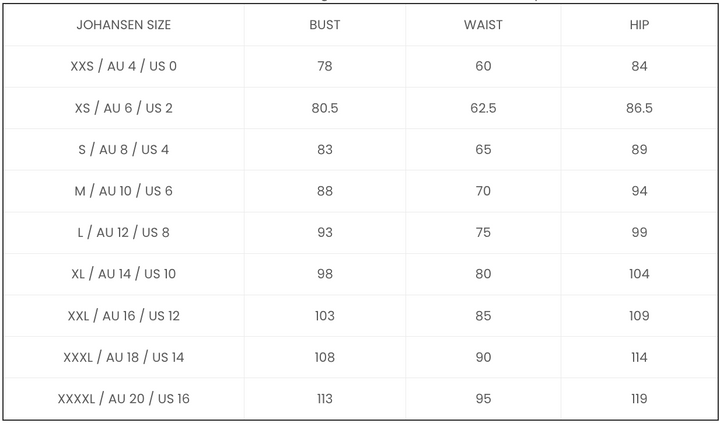Select the L / AU 12 / US 8 size label
The height and width of the screenshot is (426, 720).
(124, 233)
